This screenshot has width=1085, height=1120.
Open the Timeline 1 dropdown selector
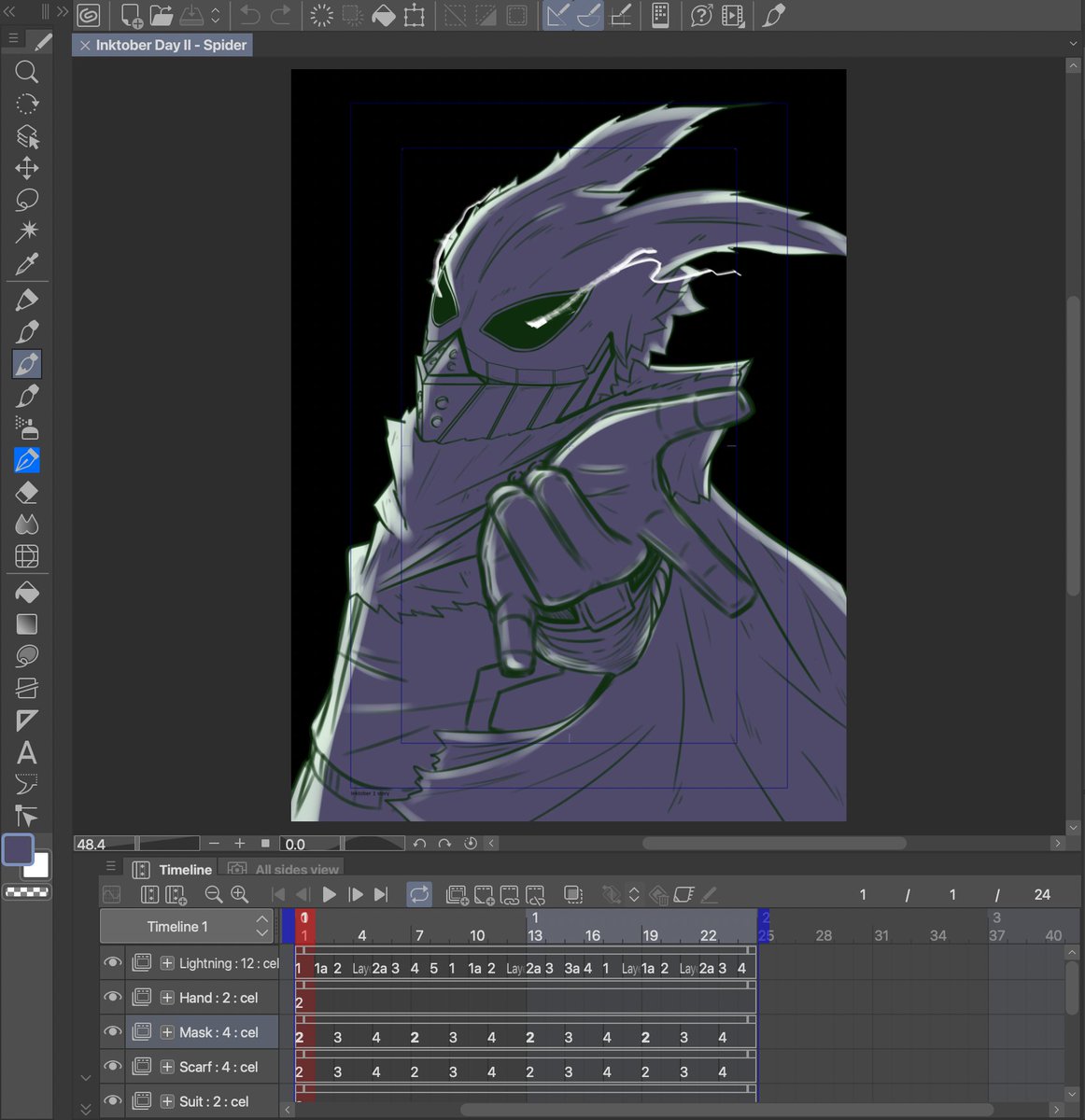coord(187,927)
